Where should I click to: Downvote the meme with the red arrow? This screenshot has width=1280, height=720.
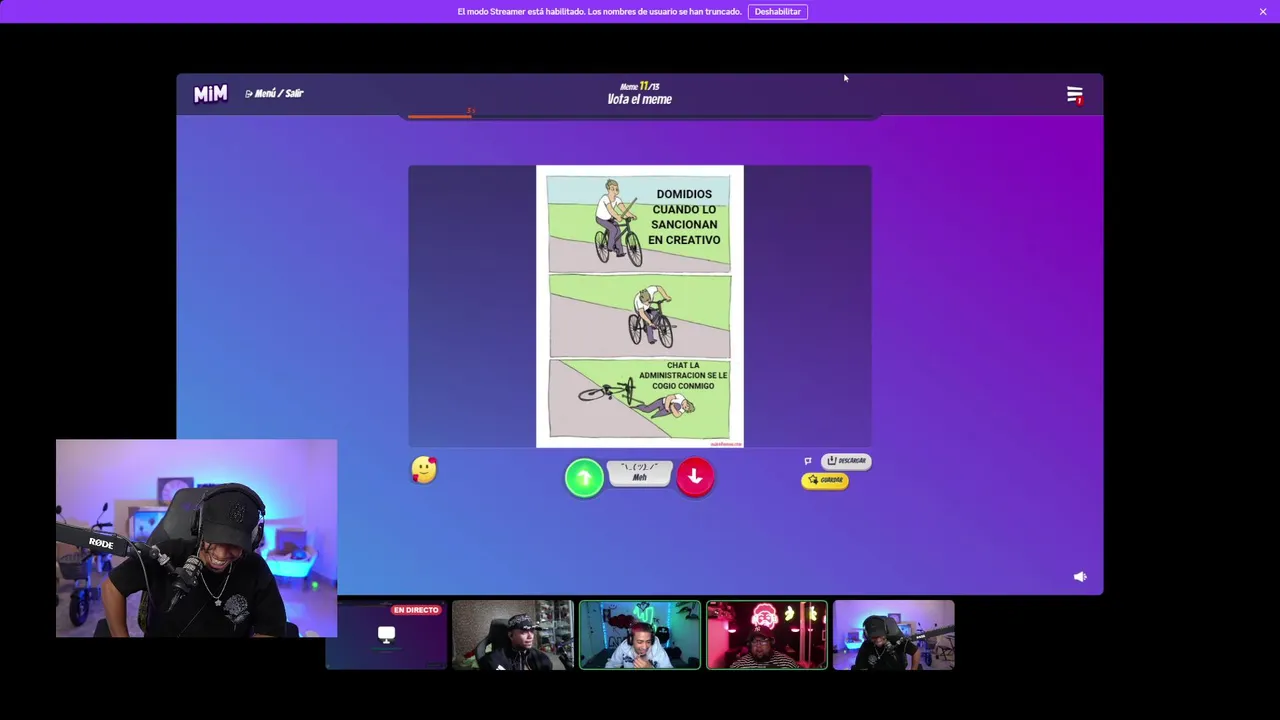[x=695, y=478]
